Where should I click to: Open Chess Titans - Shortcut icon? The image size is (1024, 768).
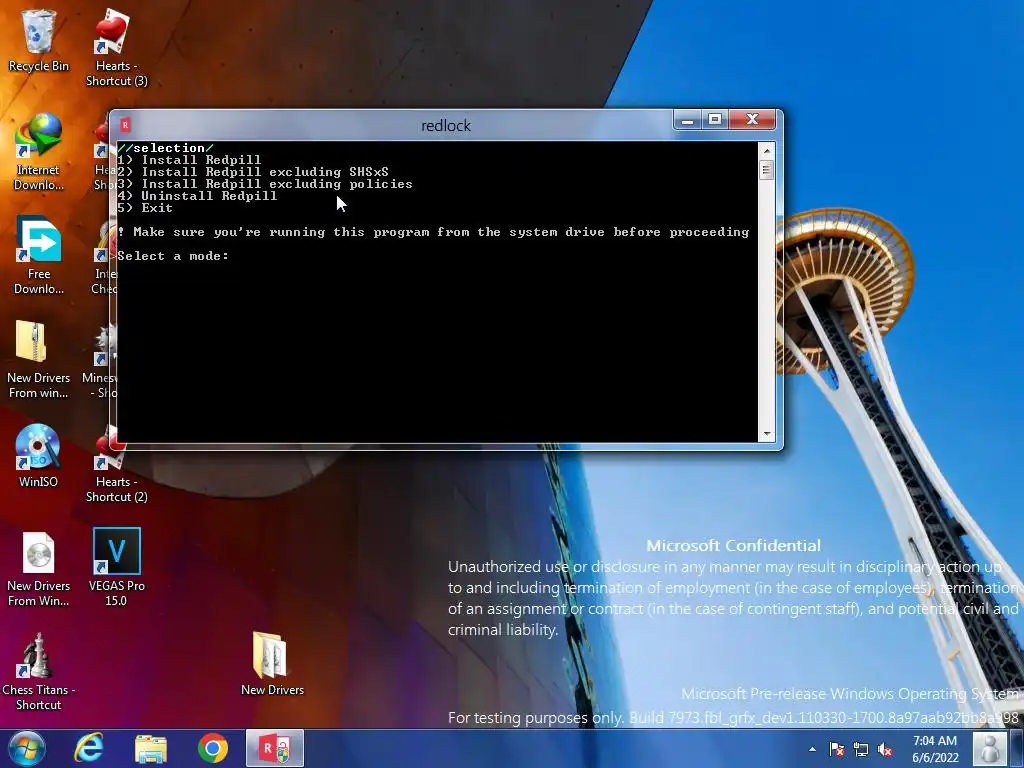coord(38,671)
